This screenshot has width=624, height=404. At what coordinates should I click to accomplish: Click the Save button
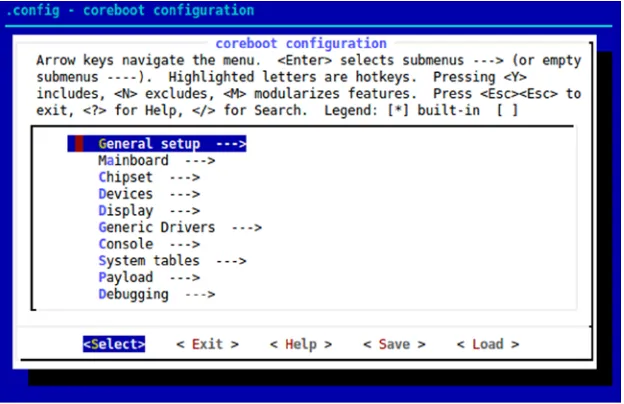pyautogui.click(x=394, y=344)
